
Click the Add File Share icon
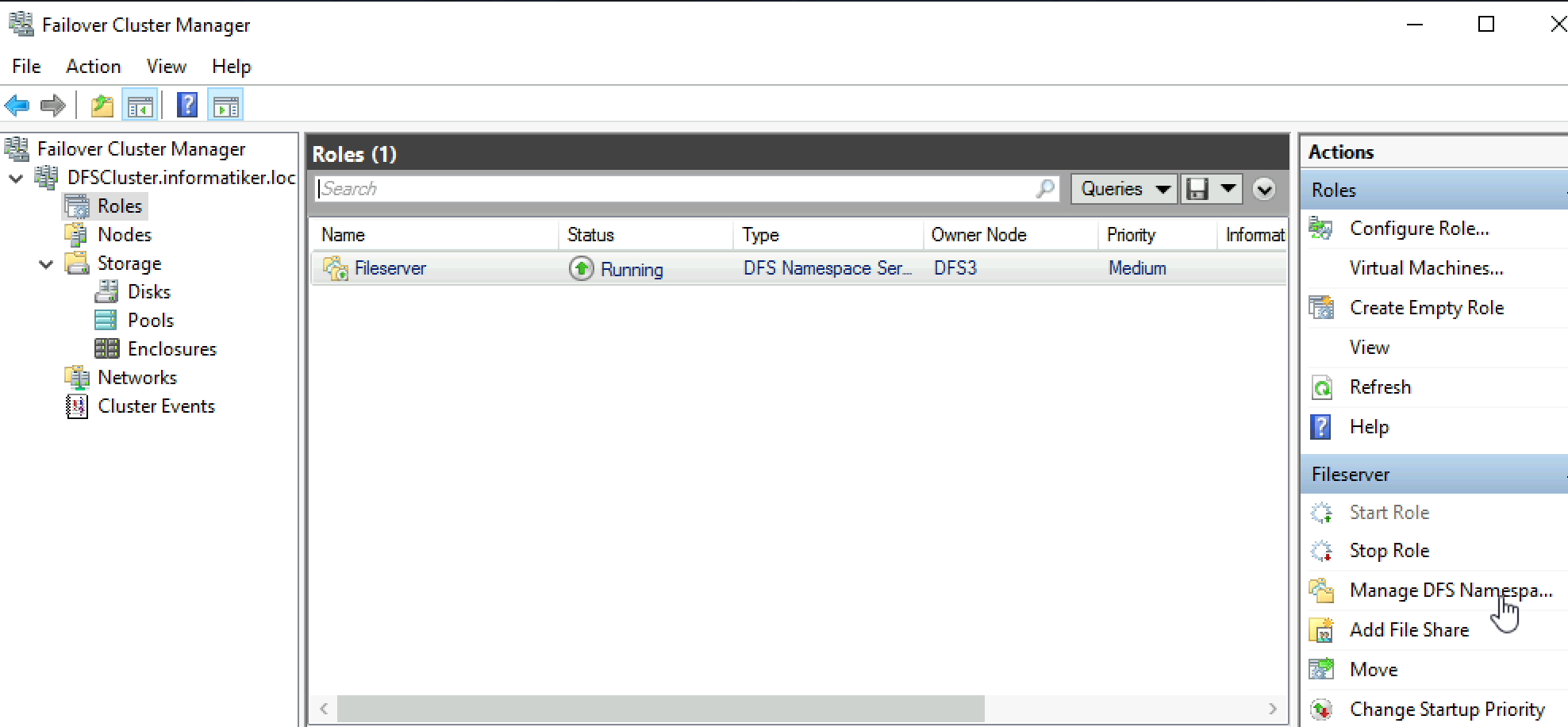(x=1321, y=630)
